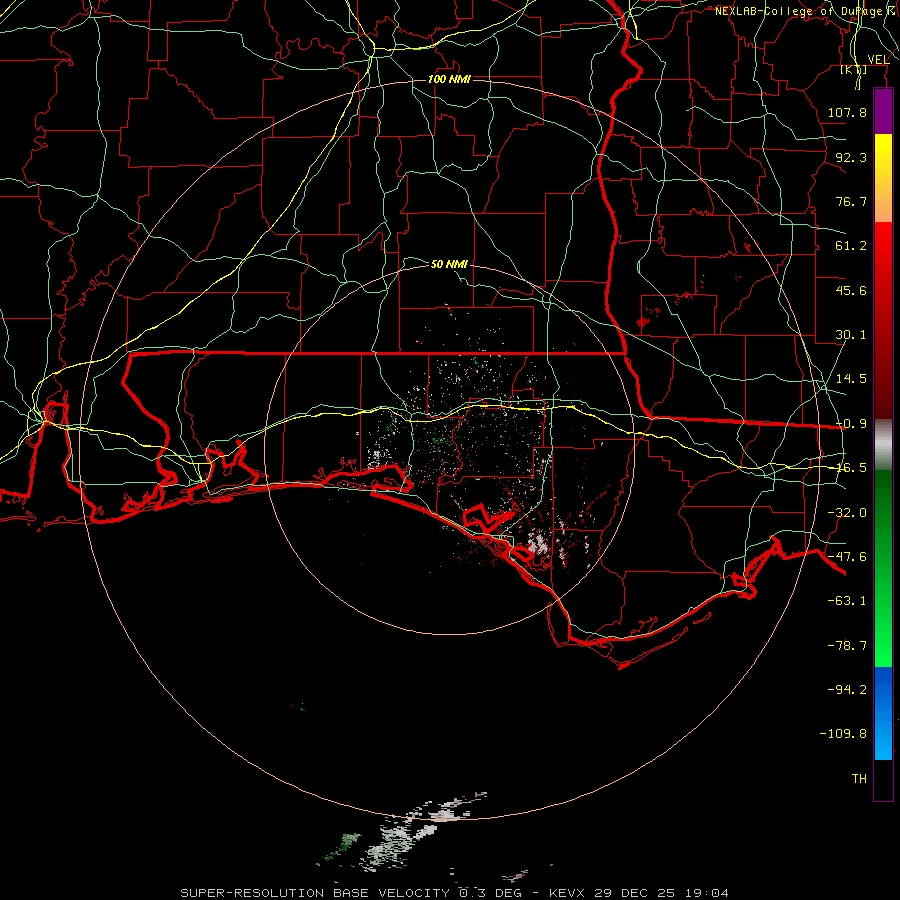Click the 19:04 timestamp in the caption
The height and width of the screenshot is (900, 900).
coord(707,893)
